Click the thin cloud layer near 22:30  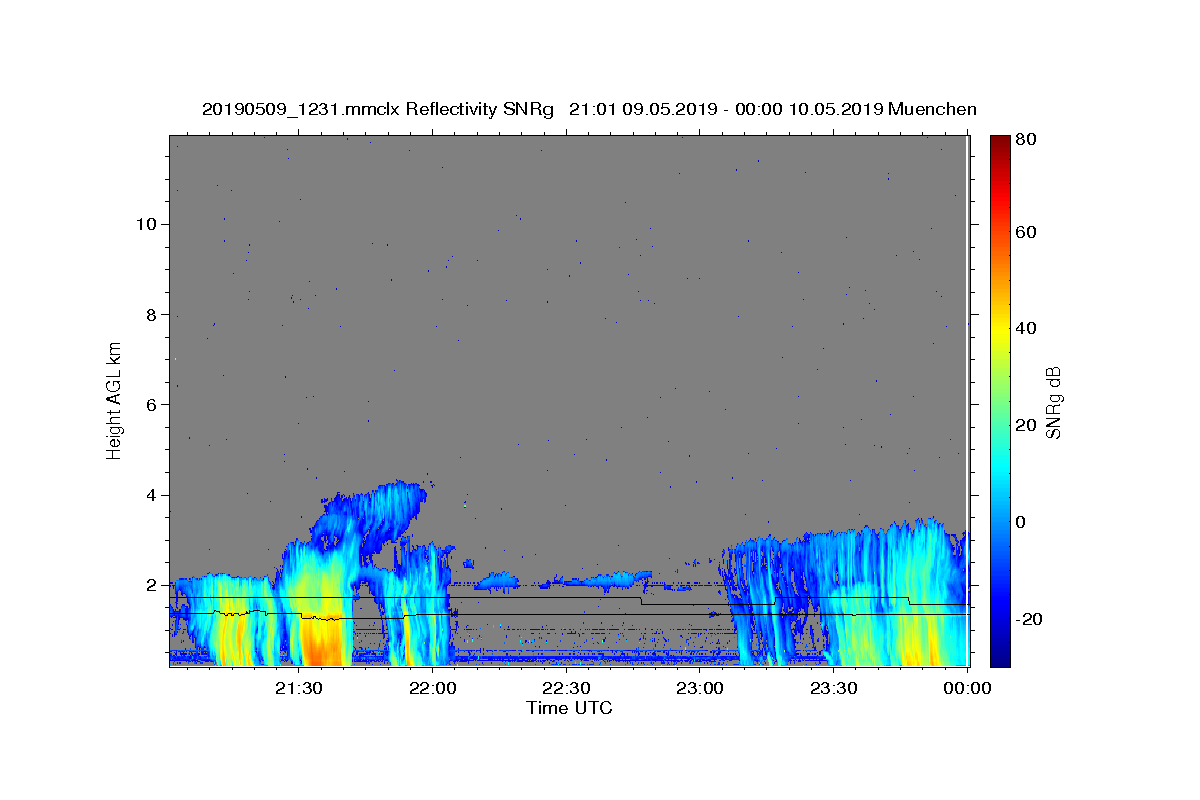(600, 578)
